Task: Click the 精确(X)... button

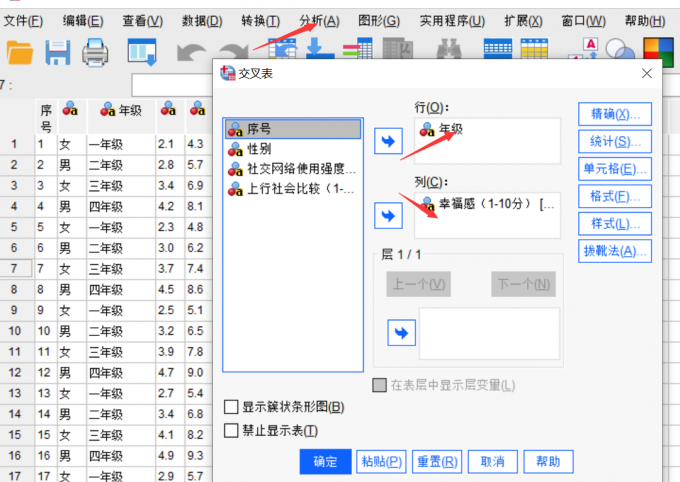Action: click(615, 114)
